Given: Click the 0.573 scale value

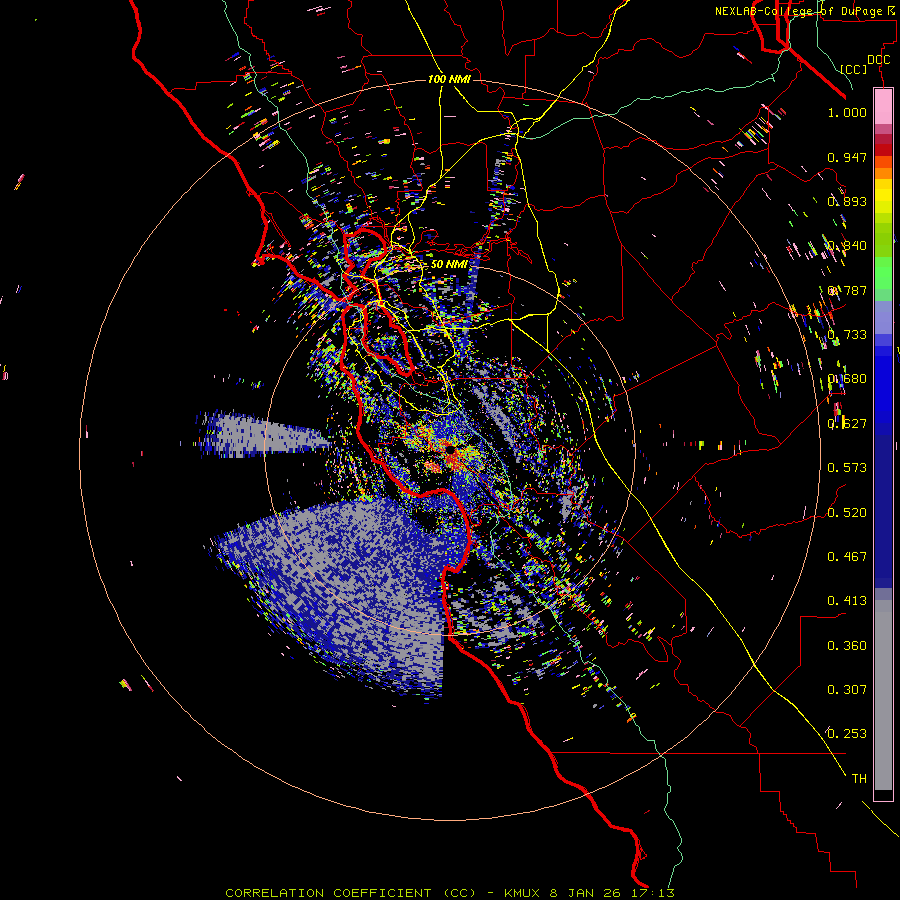Looking at the screenshot, I should click(847, 468).
